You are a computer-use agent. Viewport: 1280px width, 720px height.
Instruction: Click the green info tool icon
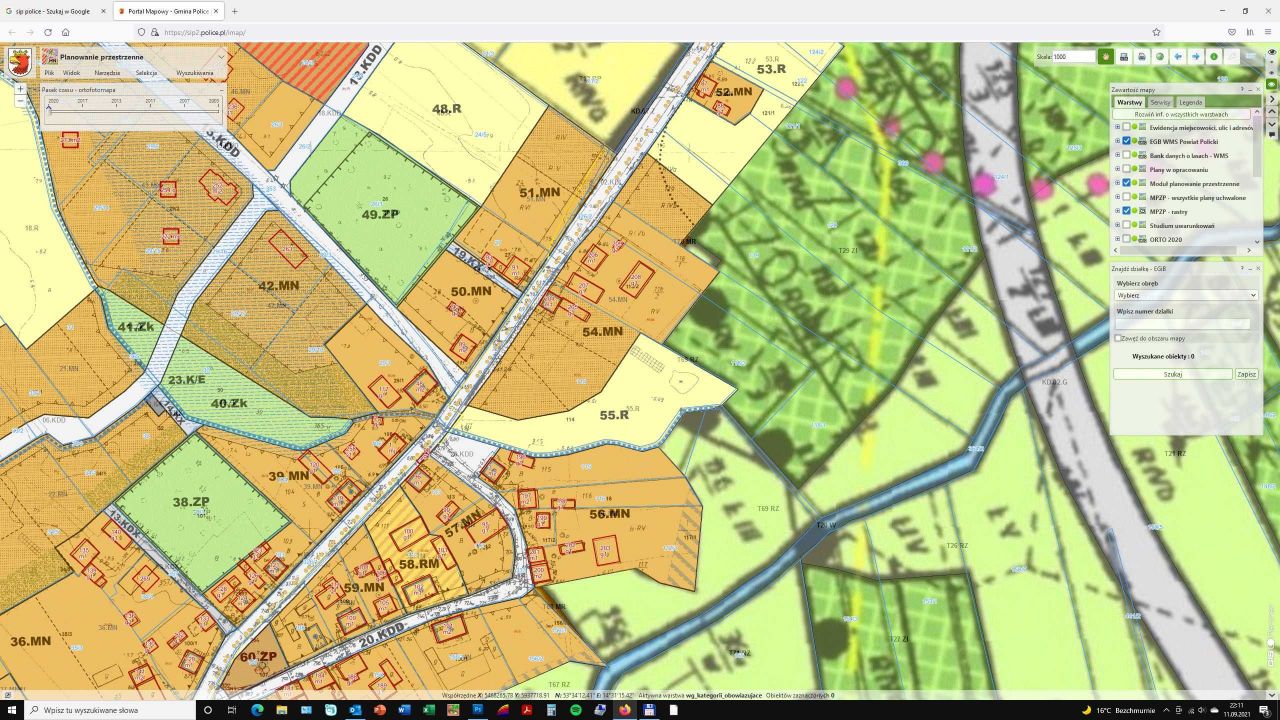(1214, 57)
